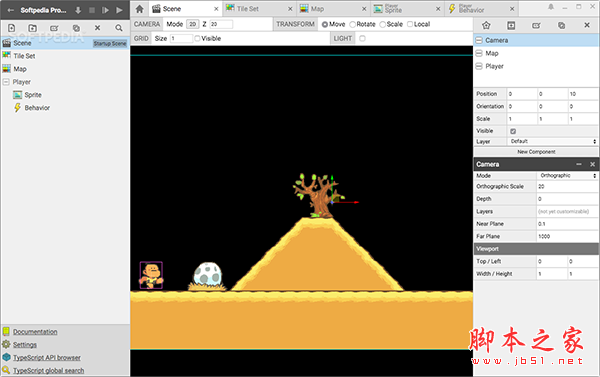The image size is (600, 377).
Task: Open the camera Mode Orthographic dropdown
Action: 567,176
